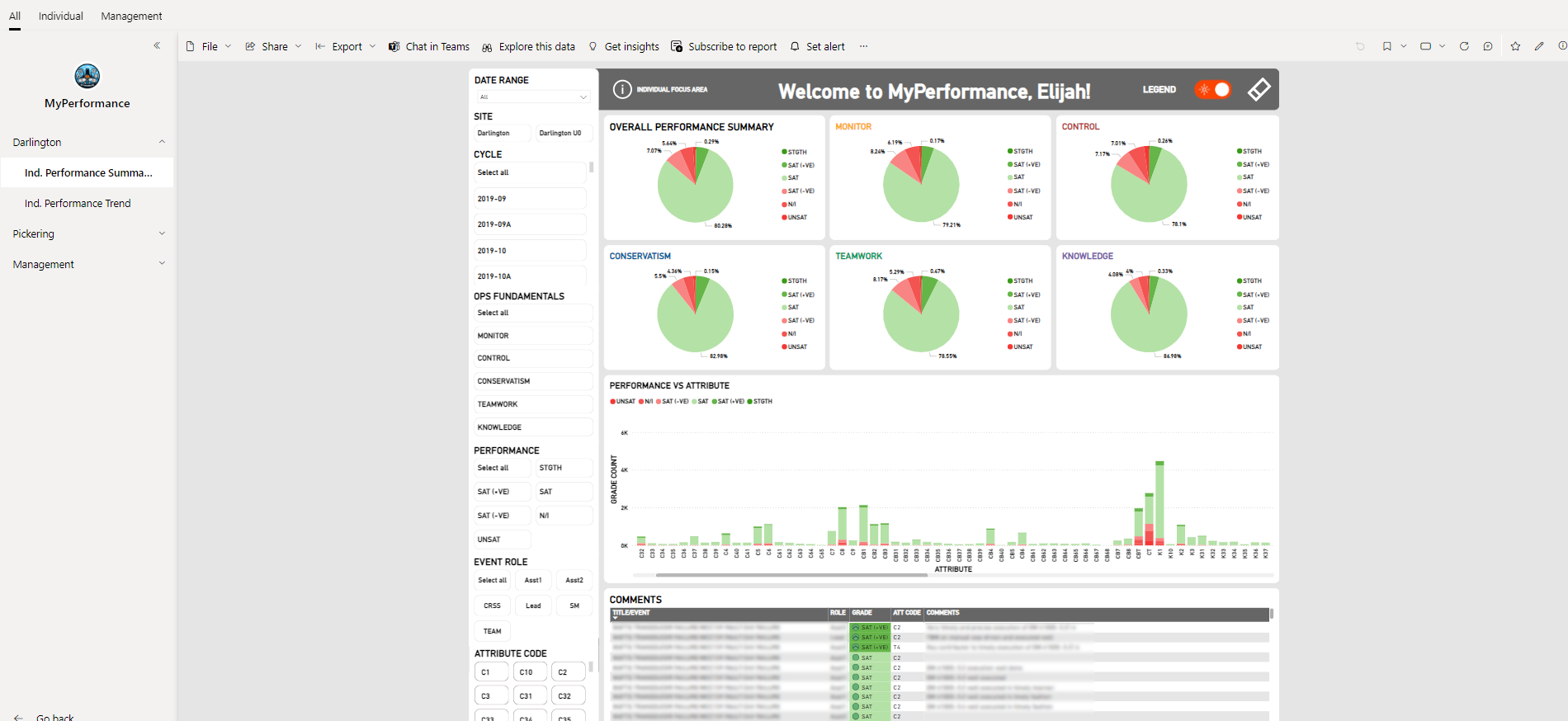Select Lead event role

click(x=533, y=606)
